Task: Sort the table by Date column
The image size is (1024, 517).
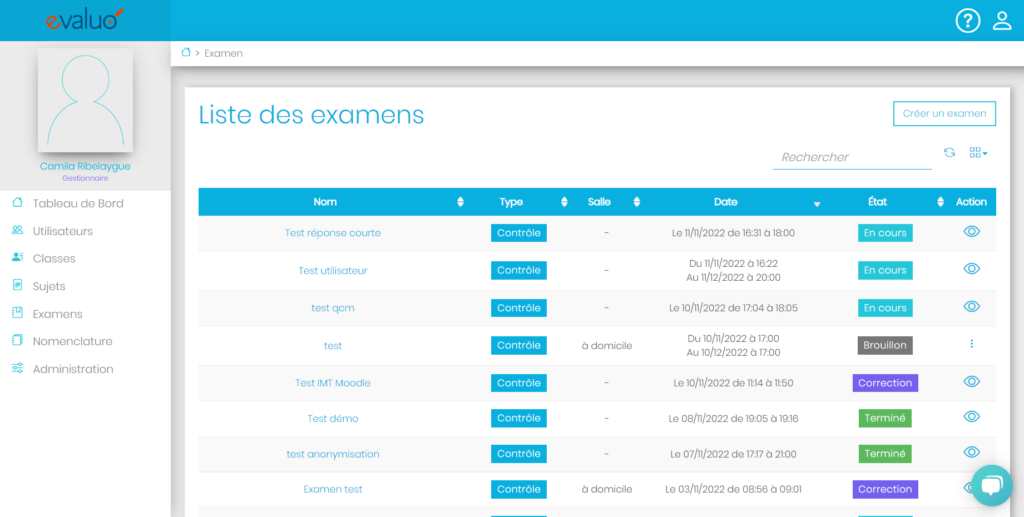Action: pos(816,203)
